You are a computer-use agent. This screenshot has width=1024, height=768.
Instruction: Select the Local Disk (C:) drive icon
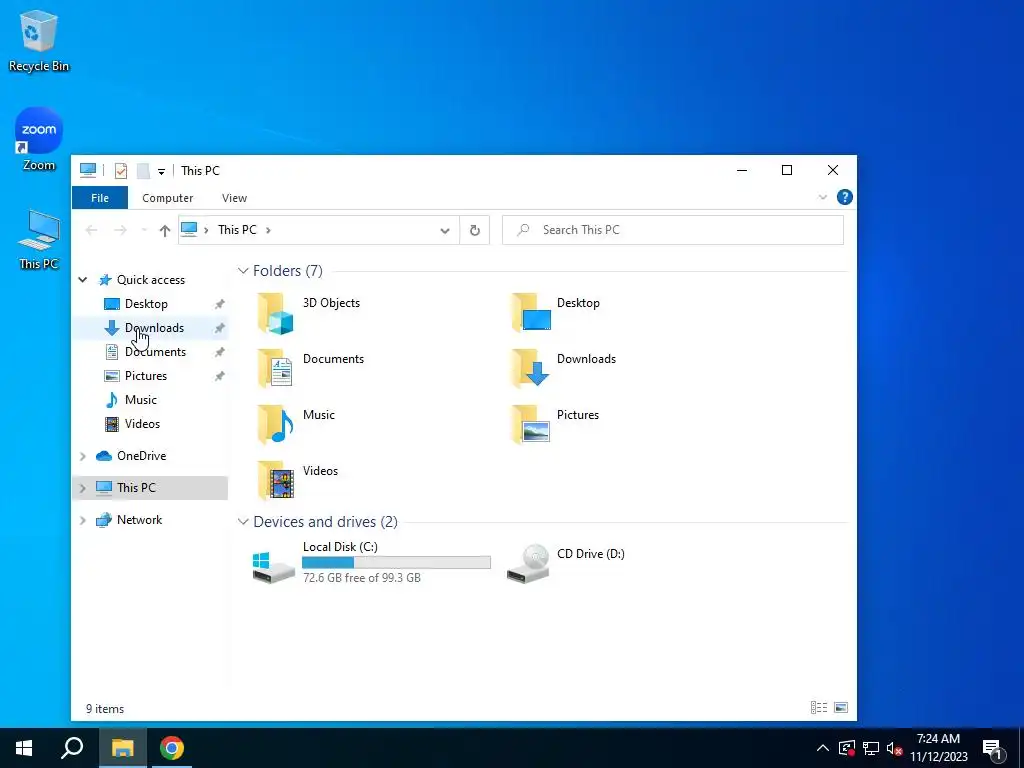click(x=274, y=566)
